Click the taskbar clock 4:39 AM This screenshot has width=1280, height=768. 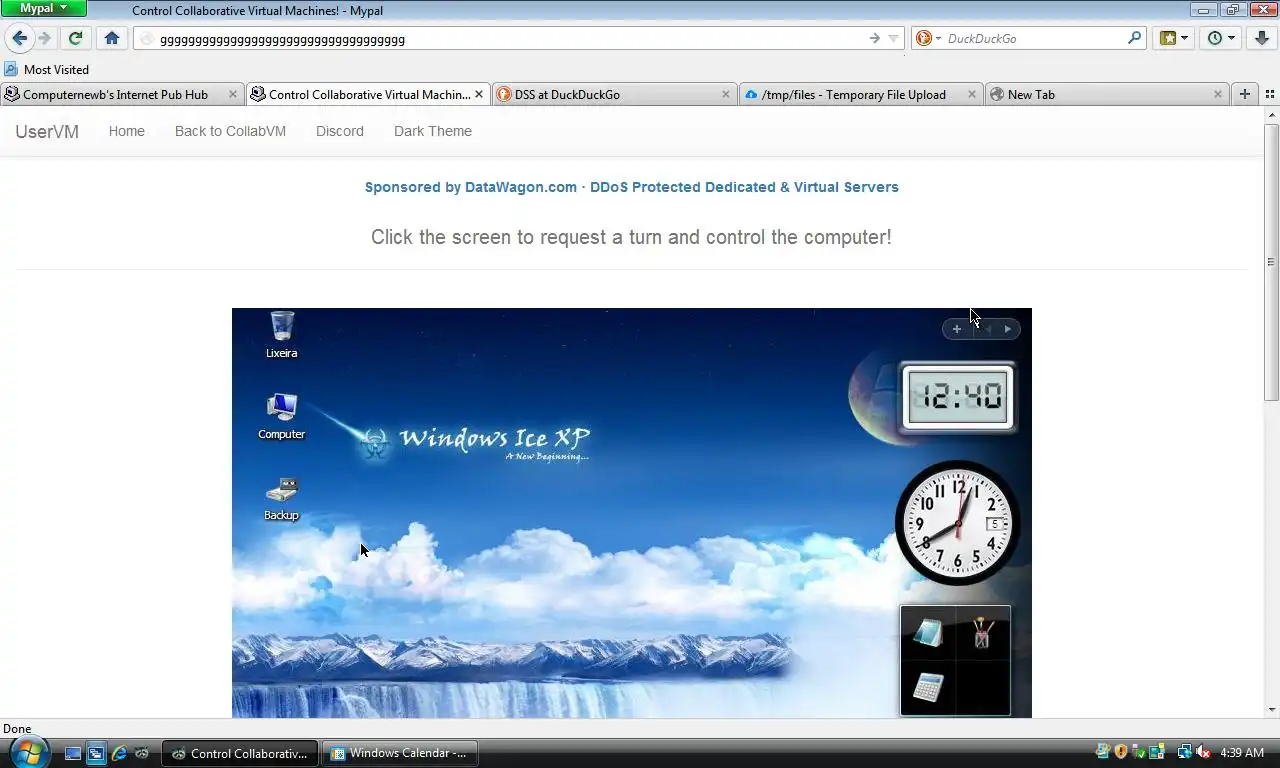pos(1242,752)
